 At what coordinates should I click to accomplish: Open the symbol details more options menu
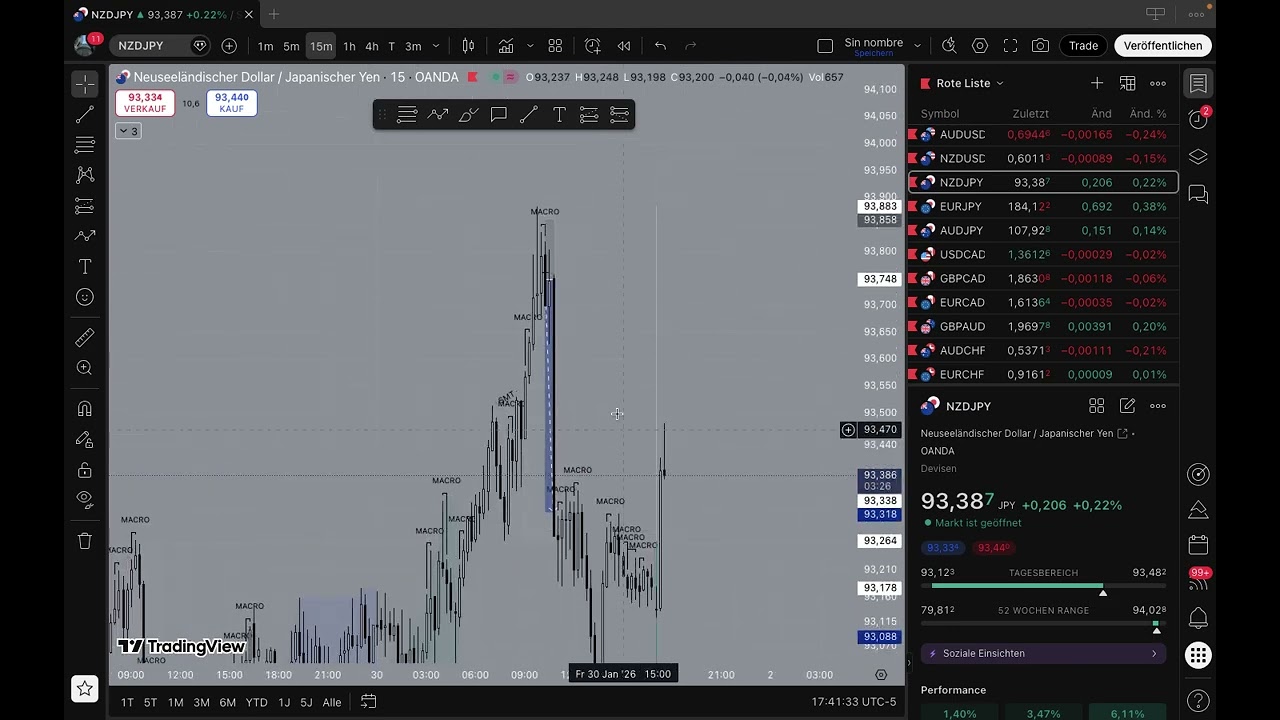1158,406
